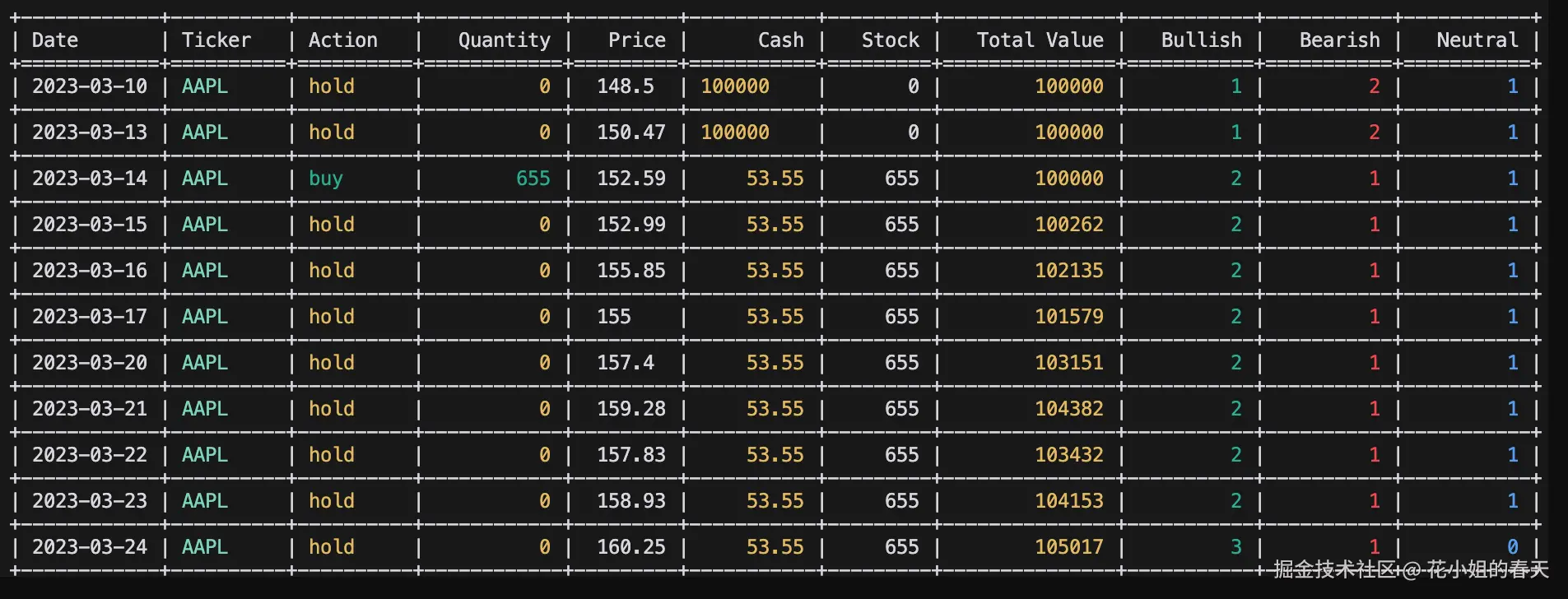The width and height of the screenshot is (1568, 599).
Task: Click the Ticker column header
Action: (216, 40)
